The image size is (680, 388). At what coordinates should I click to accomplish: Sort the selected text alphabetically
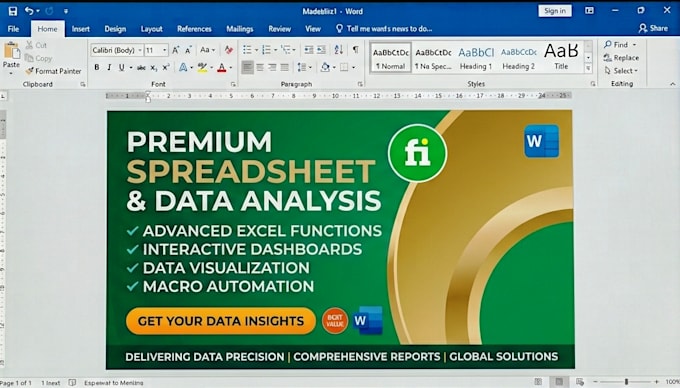(339, 50)
